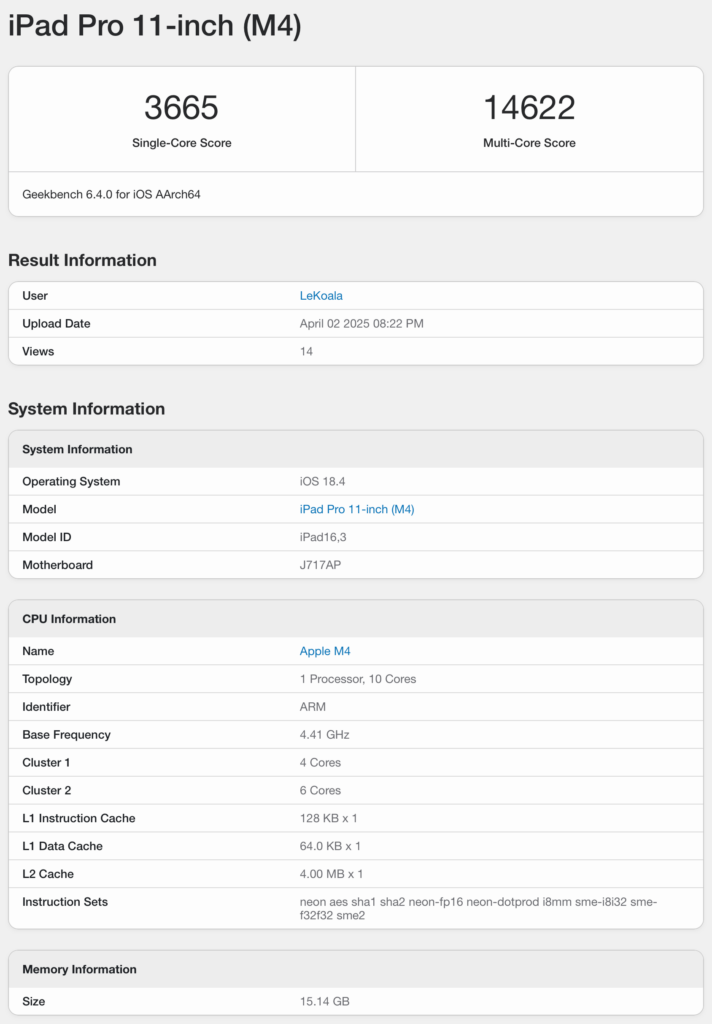Open the iPad Pro 11-inch (M4) model link
Viewport: 712px width, 1024px height.
(x=357, y=509)
